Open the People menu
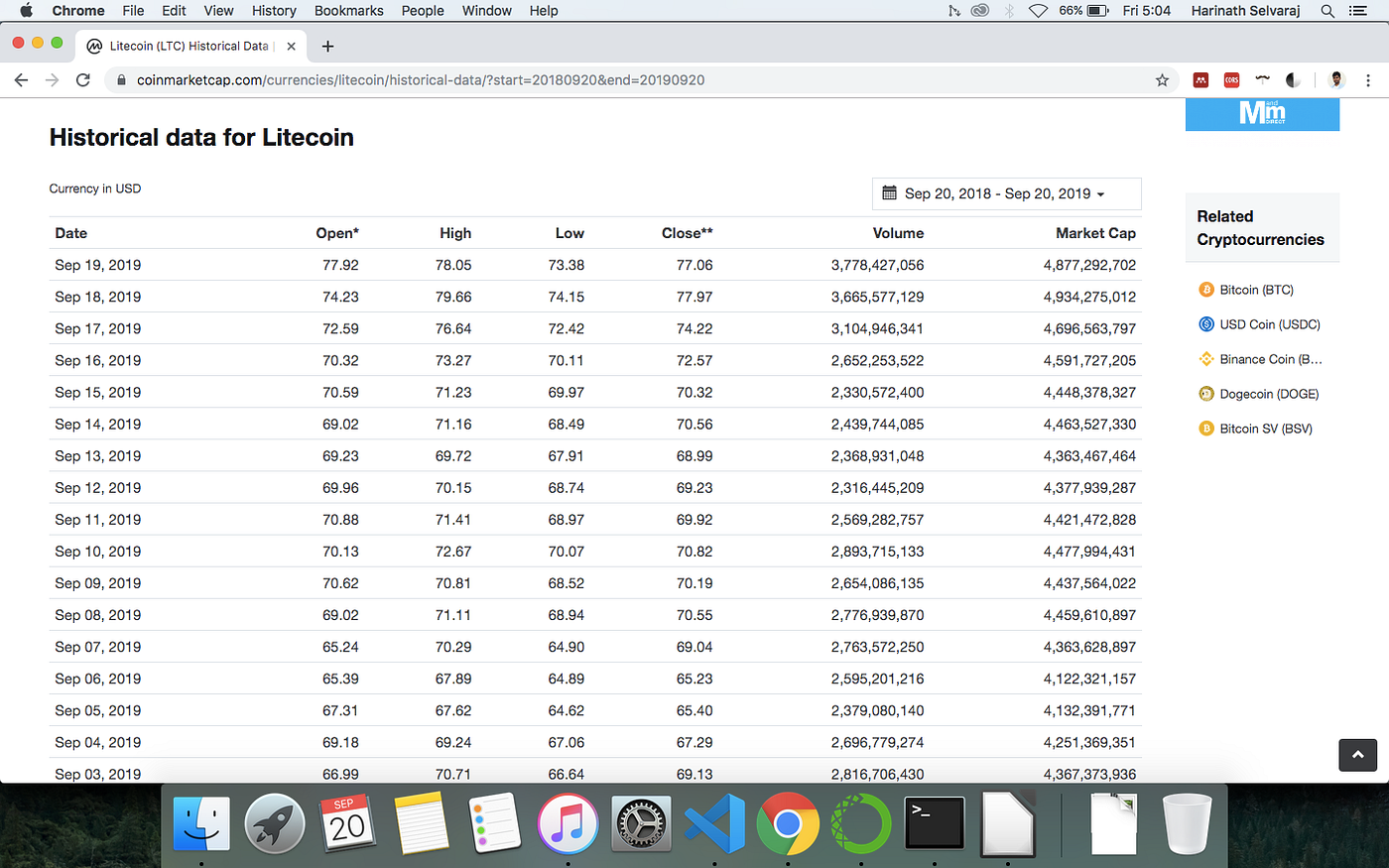1389x868 pixels. (x=423, y=11)
